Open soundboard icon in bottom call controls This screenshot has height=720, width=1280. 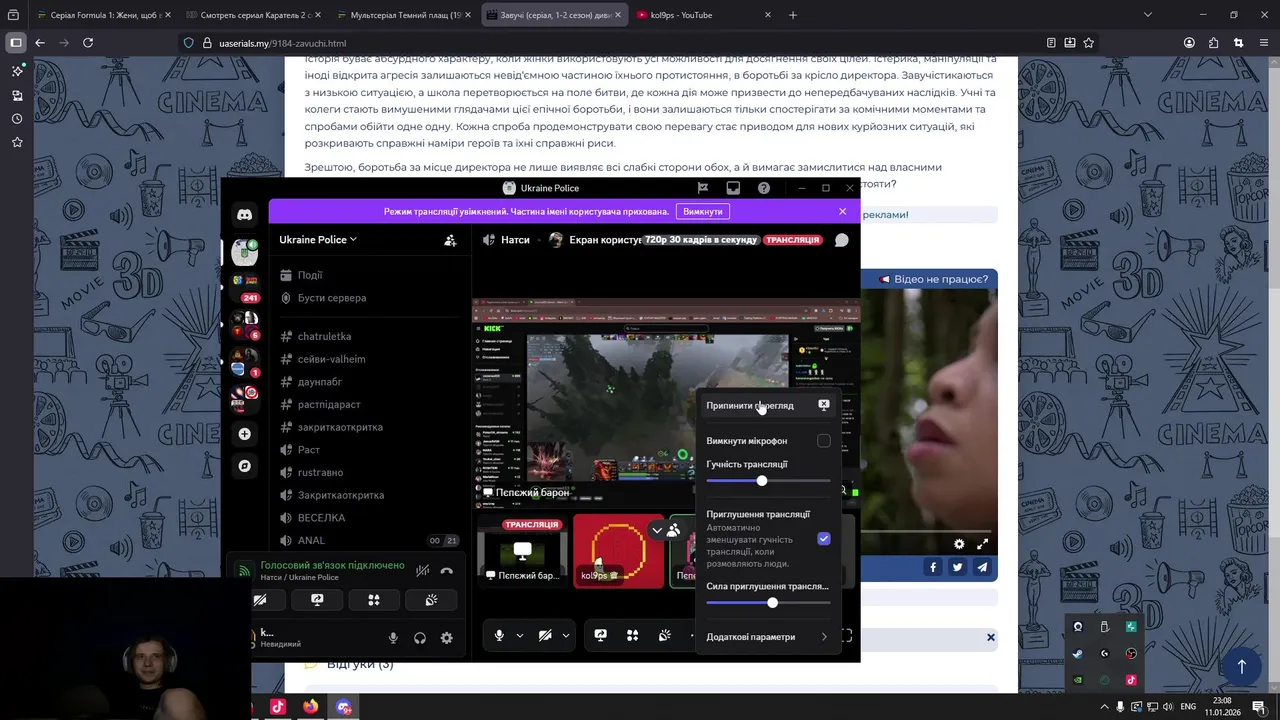[664, 635]
